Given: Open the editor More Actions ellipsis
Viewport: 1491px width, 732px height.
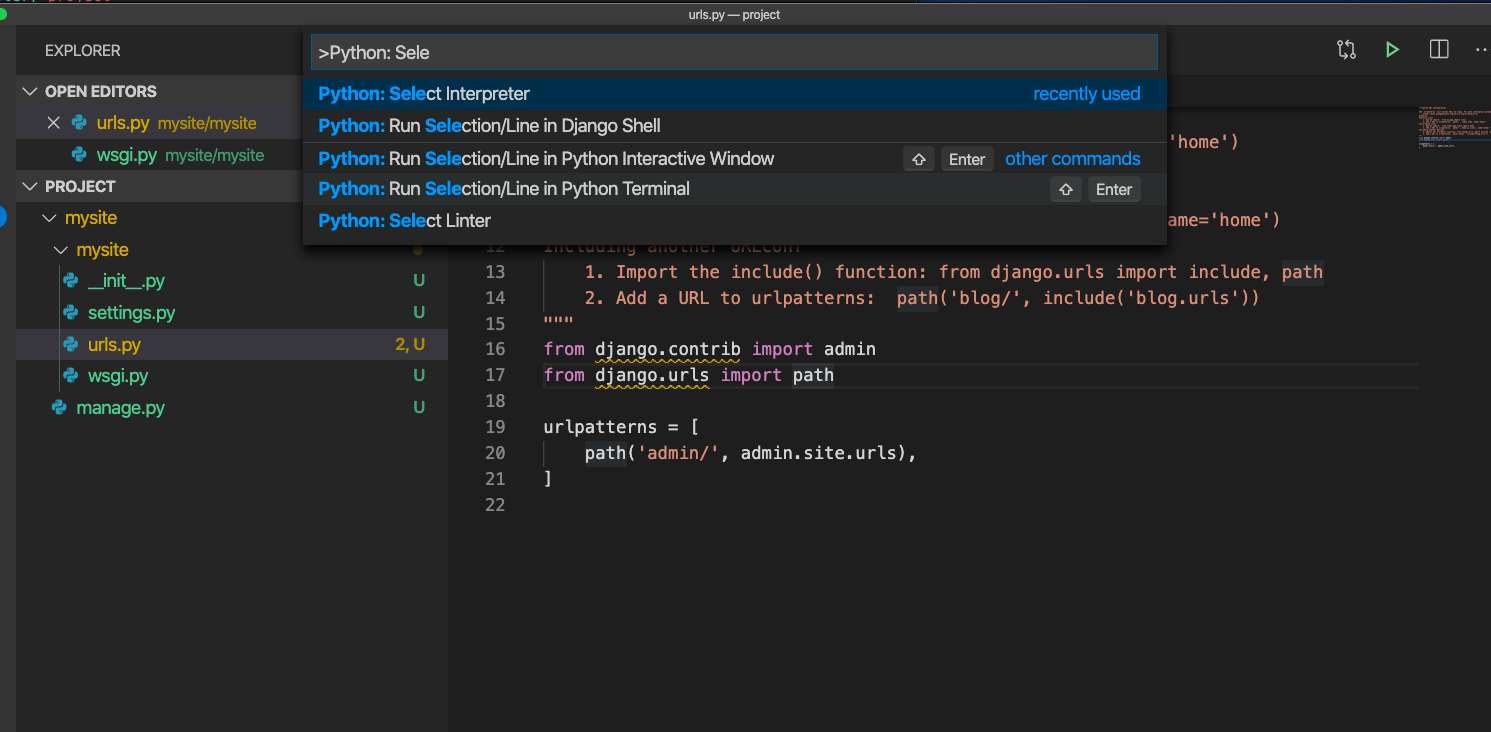Looking at the screenshot, I should pyautogui.click(x=1481, y=50).
